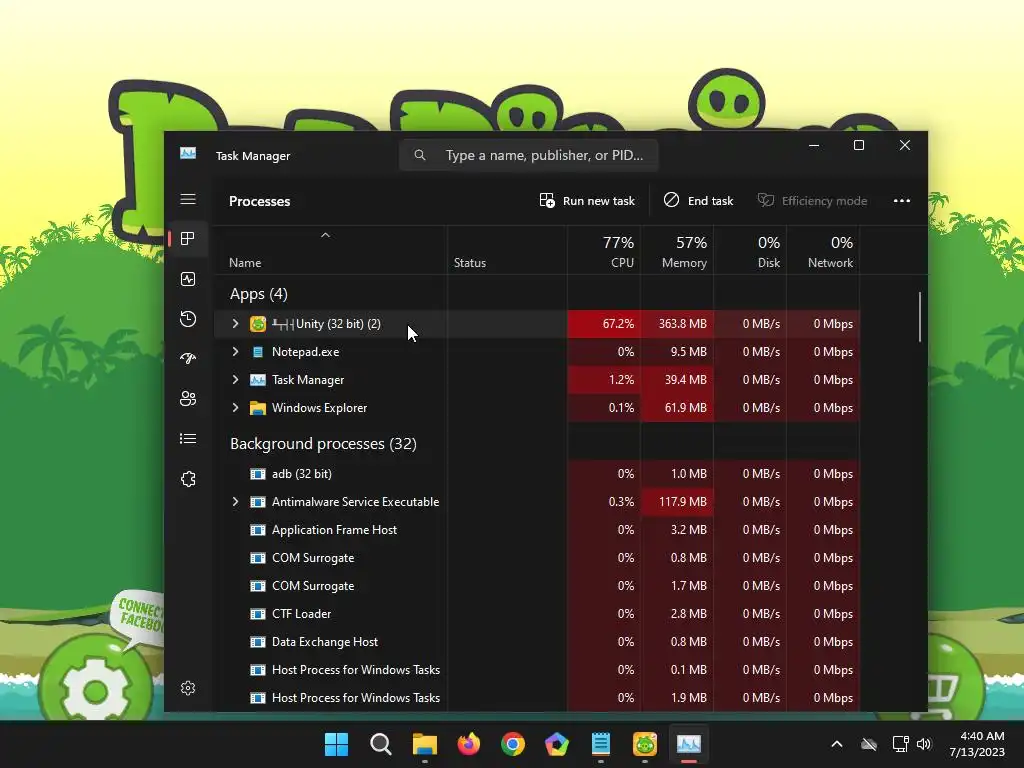1024x768 pixels.
Task: Sort processes by CPU column
Action: click(x=605, y=251)
